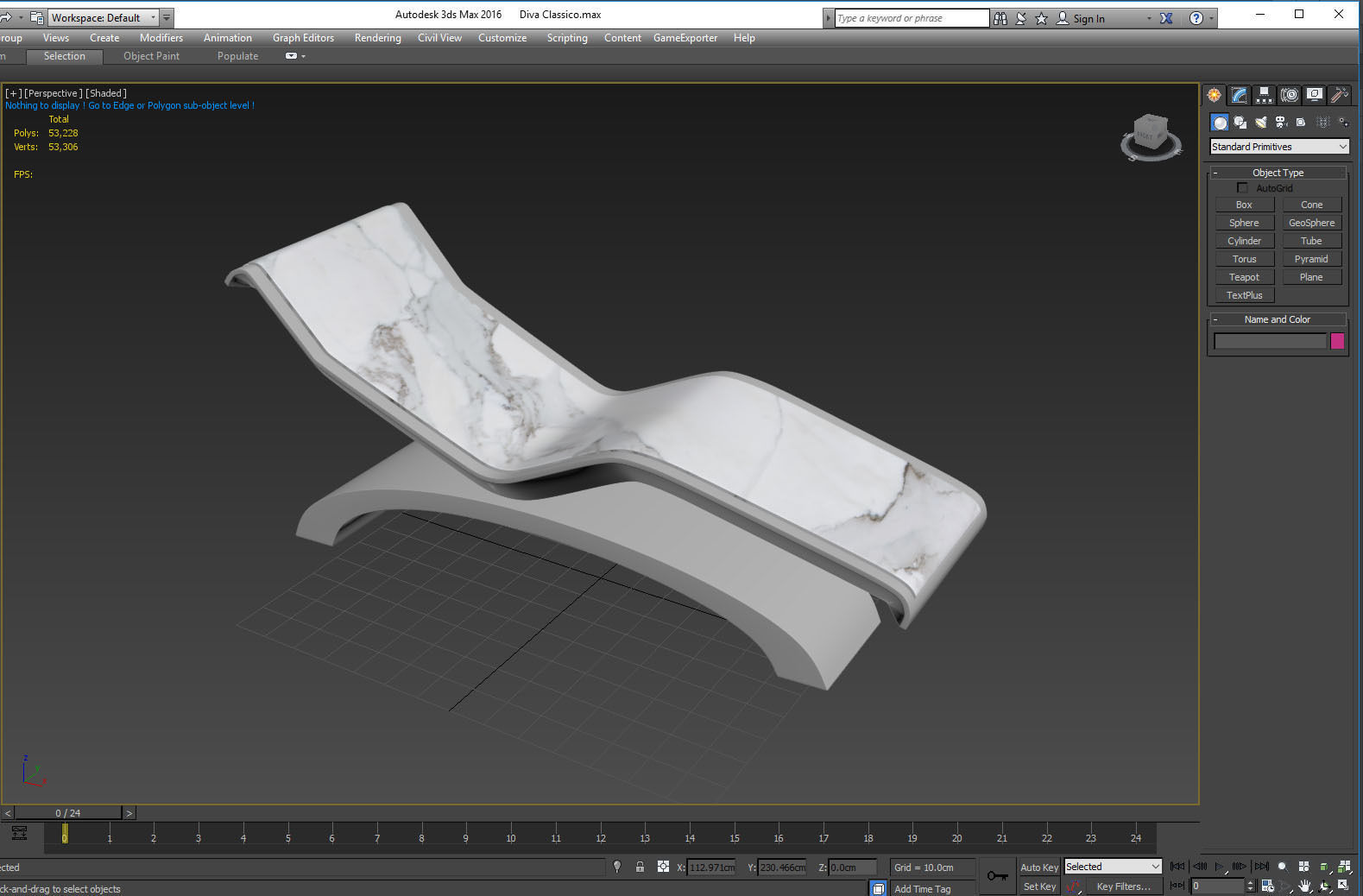The height and width of the screenshot is (896, 1363).
Task: Toggle default in/out tangents for new keys
Action: click(1073, 887)
